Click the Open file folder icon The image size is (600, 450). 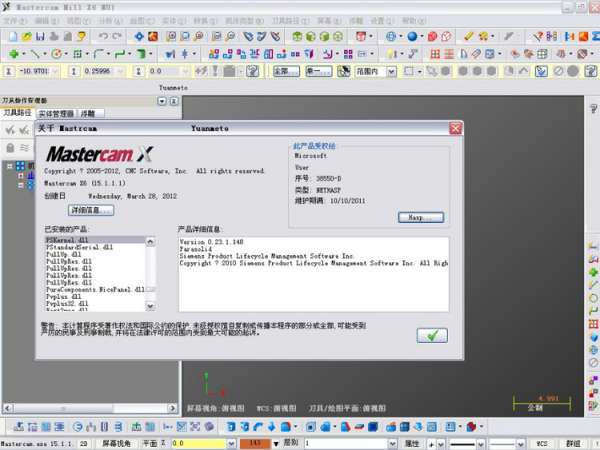click(x=27, y=36)
